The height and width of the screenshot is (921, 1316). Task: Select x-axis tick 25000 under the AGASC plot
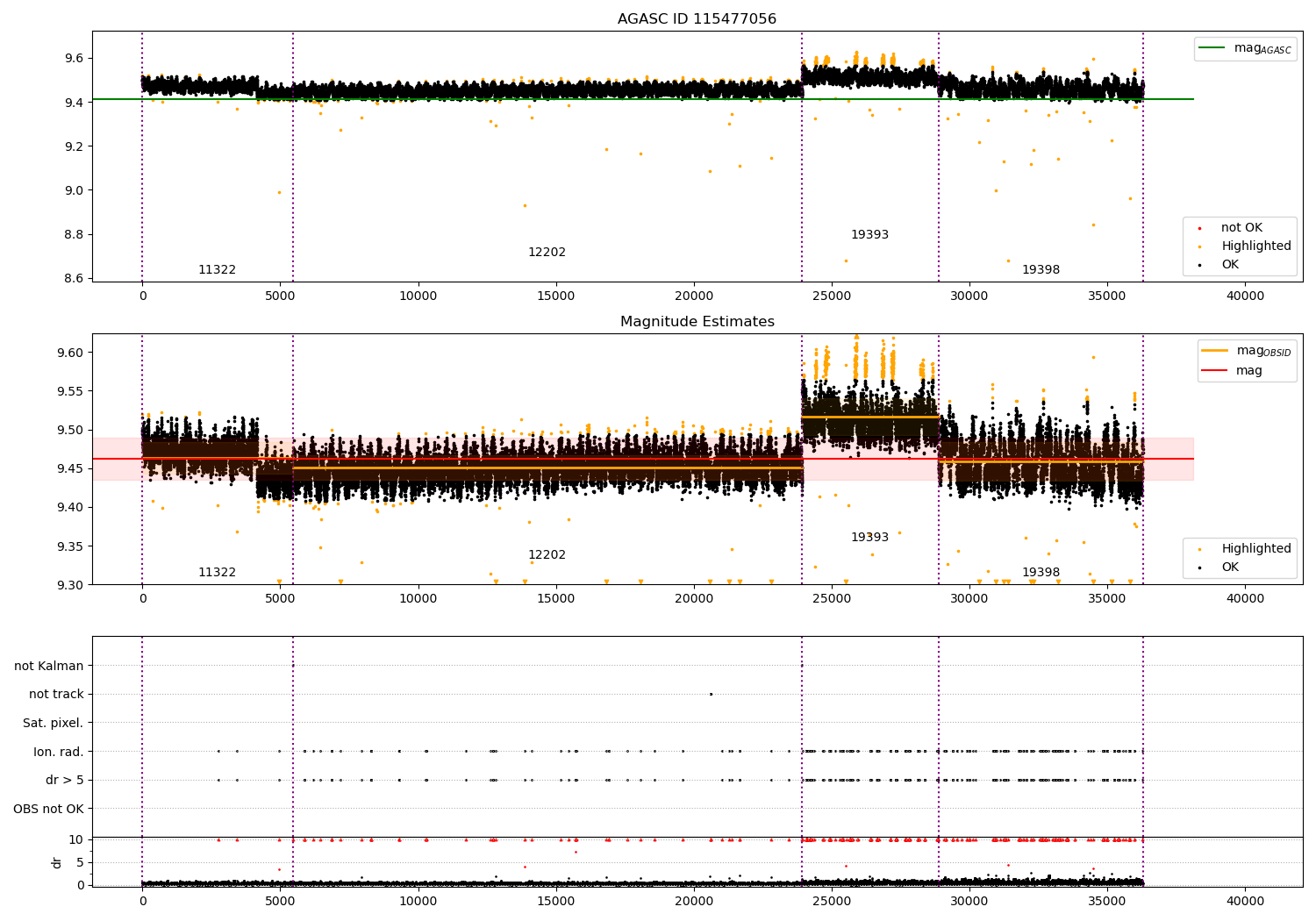tap(831, 296)
